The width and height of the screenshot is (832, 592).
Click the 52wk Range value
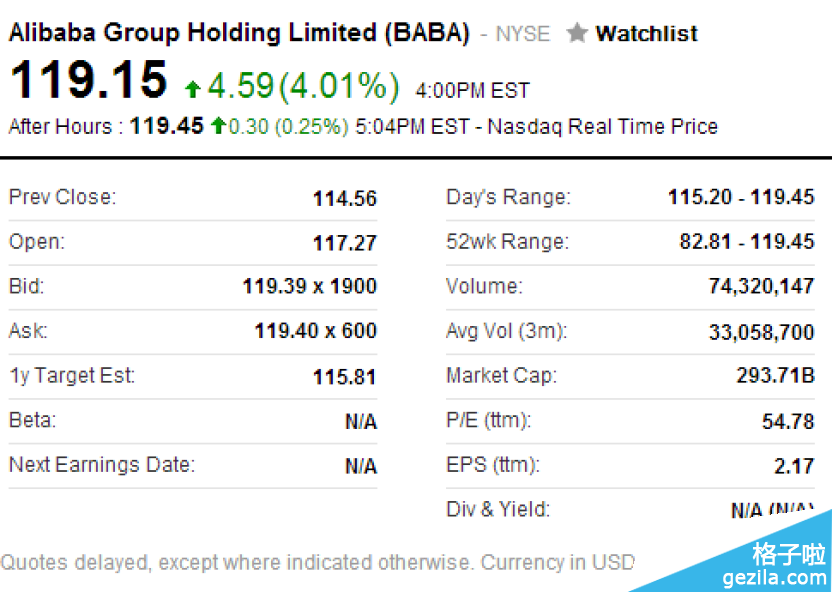click(745, 242)
